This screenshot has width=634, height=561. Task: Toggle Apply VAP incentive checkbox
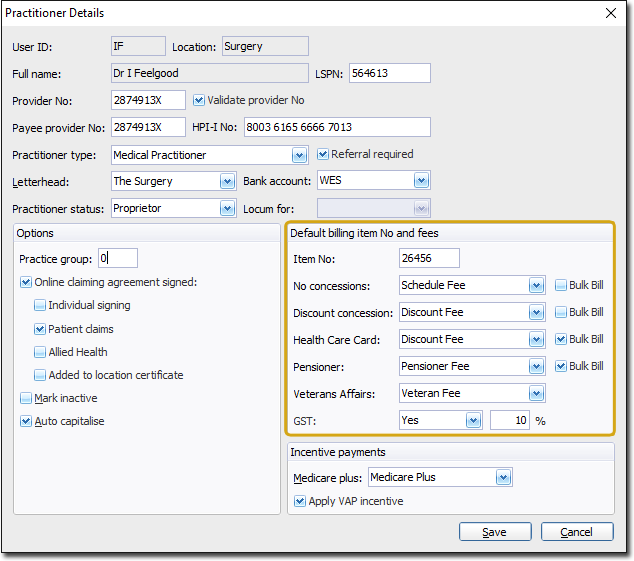tap(300, 501)
